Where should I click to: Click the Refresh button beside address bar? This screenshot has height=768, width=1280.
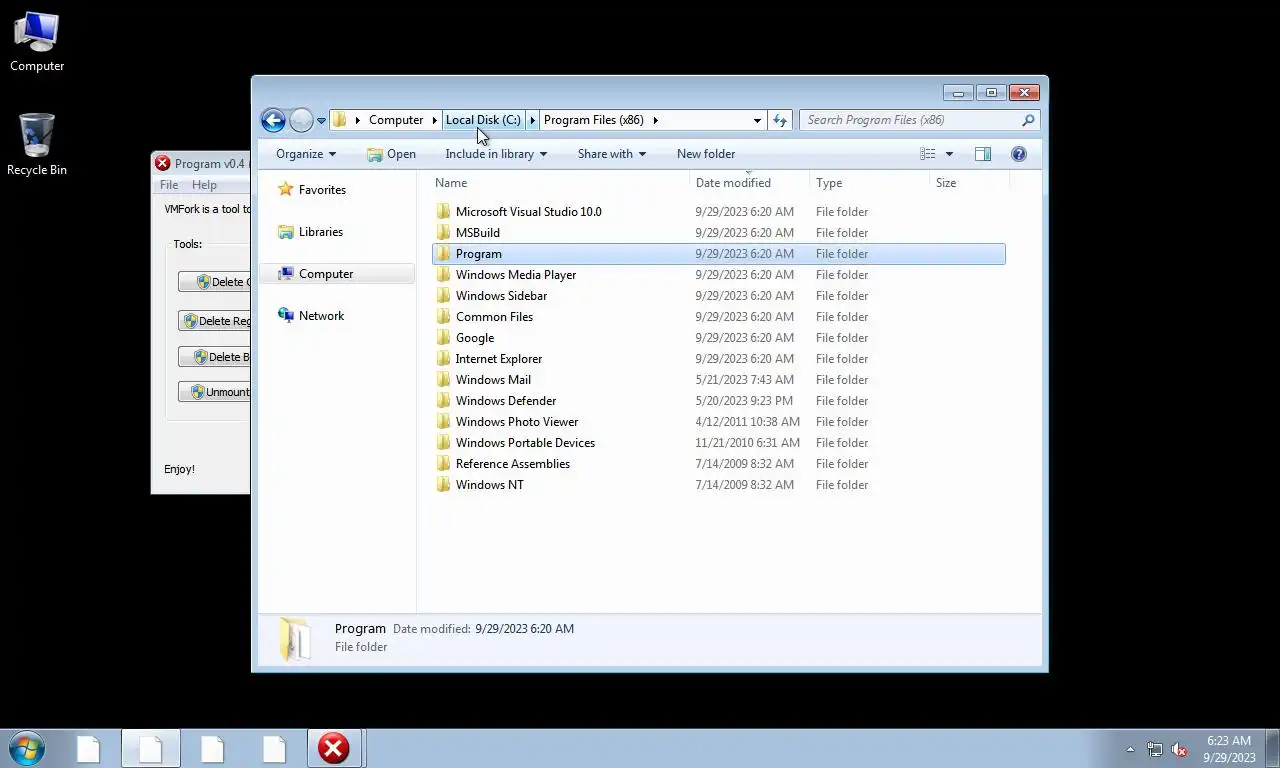point(780,120)
